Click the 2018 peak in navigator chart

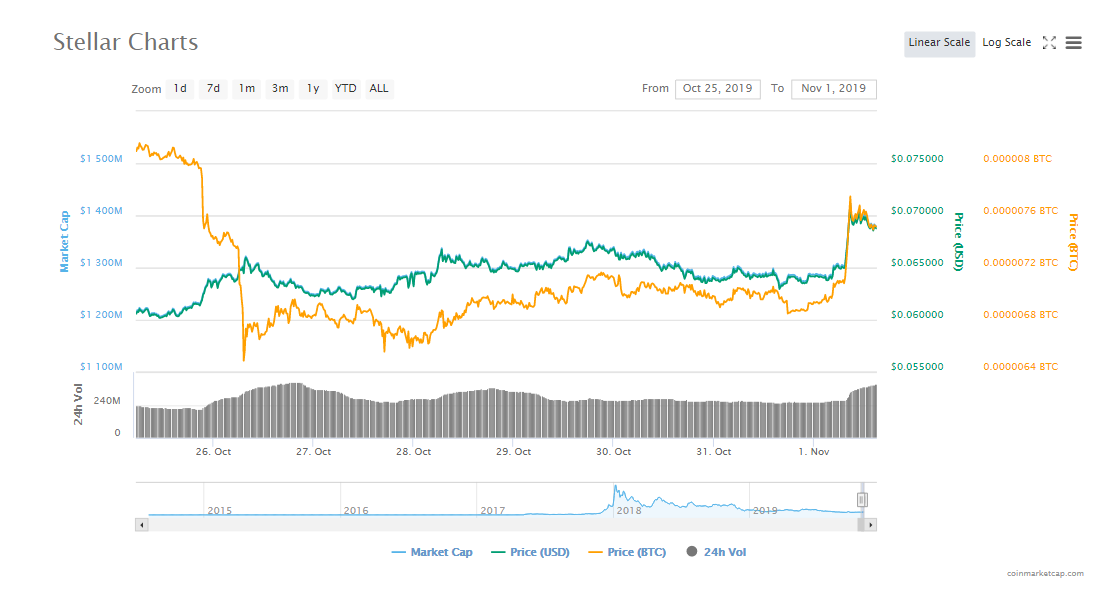click(x=615, y=486)
